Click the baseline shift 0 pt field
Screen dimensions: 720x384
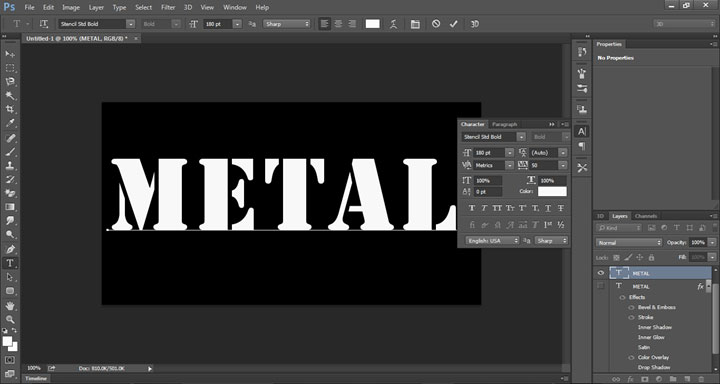pos(488,192)
